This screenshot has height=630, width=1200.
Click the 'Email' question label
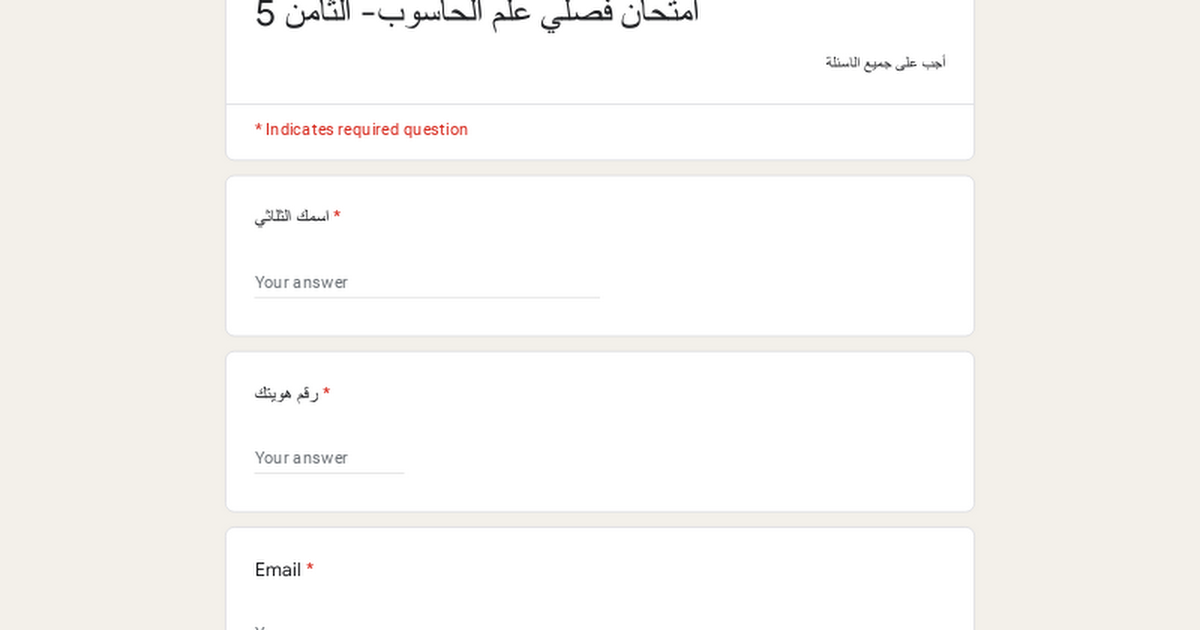(x=278, y=569)
